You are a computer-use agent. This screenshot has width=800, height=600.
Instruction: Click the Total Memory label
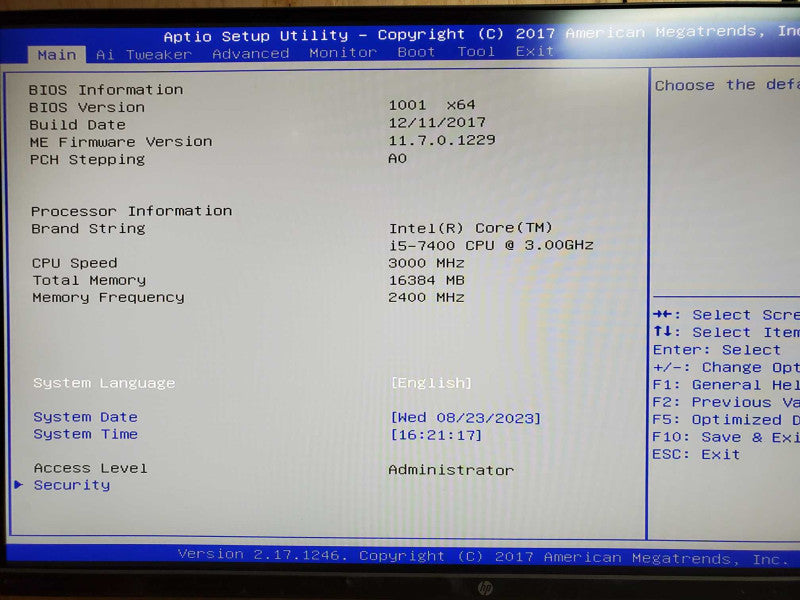pos(89,280)
